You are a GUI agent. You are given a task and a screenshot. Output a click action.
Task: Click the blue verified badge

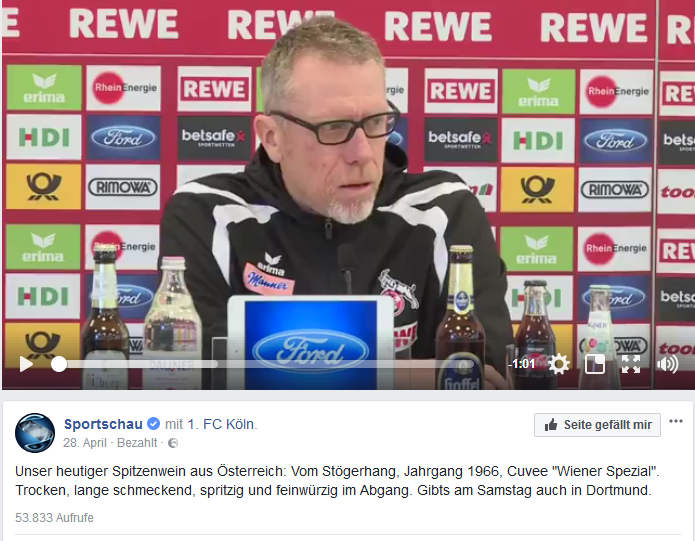coord(153,424)
